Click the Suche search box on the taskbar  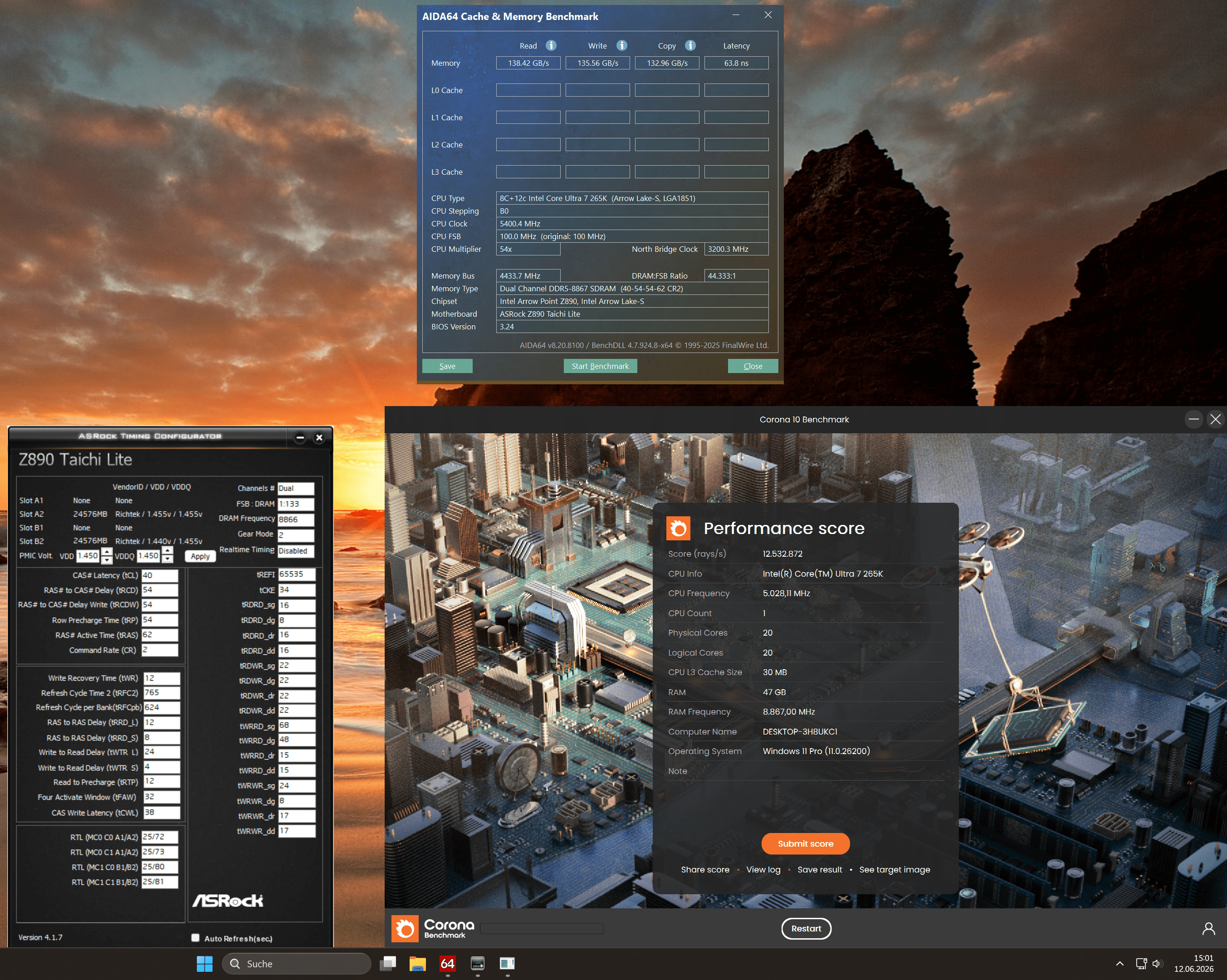pyautogui.click(x=297, y=964)
